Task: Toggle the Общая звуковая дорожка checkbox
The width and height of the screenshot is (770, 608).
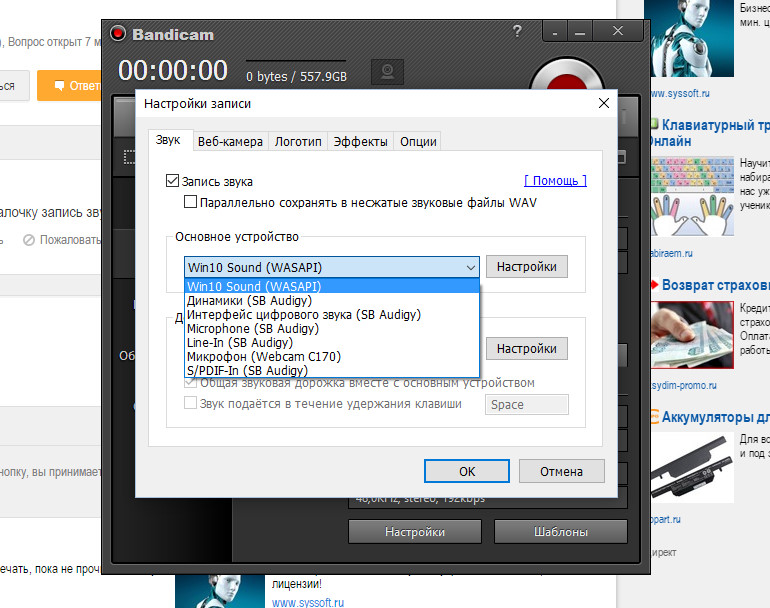Action: (x=190, y=383)
